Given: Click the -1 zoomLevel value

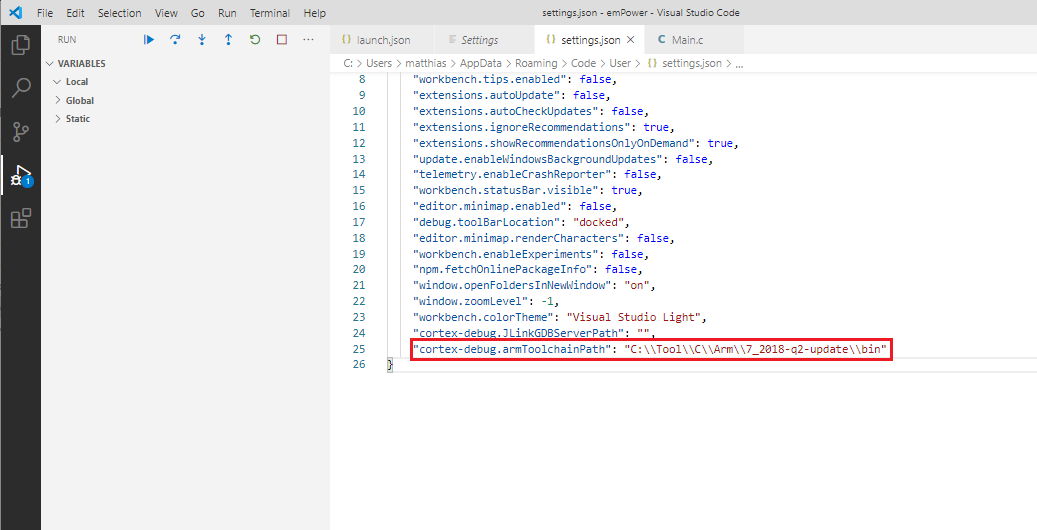Looking at the screenshot, I should 548,302.
